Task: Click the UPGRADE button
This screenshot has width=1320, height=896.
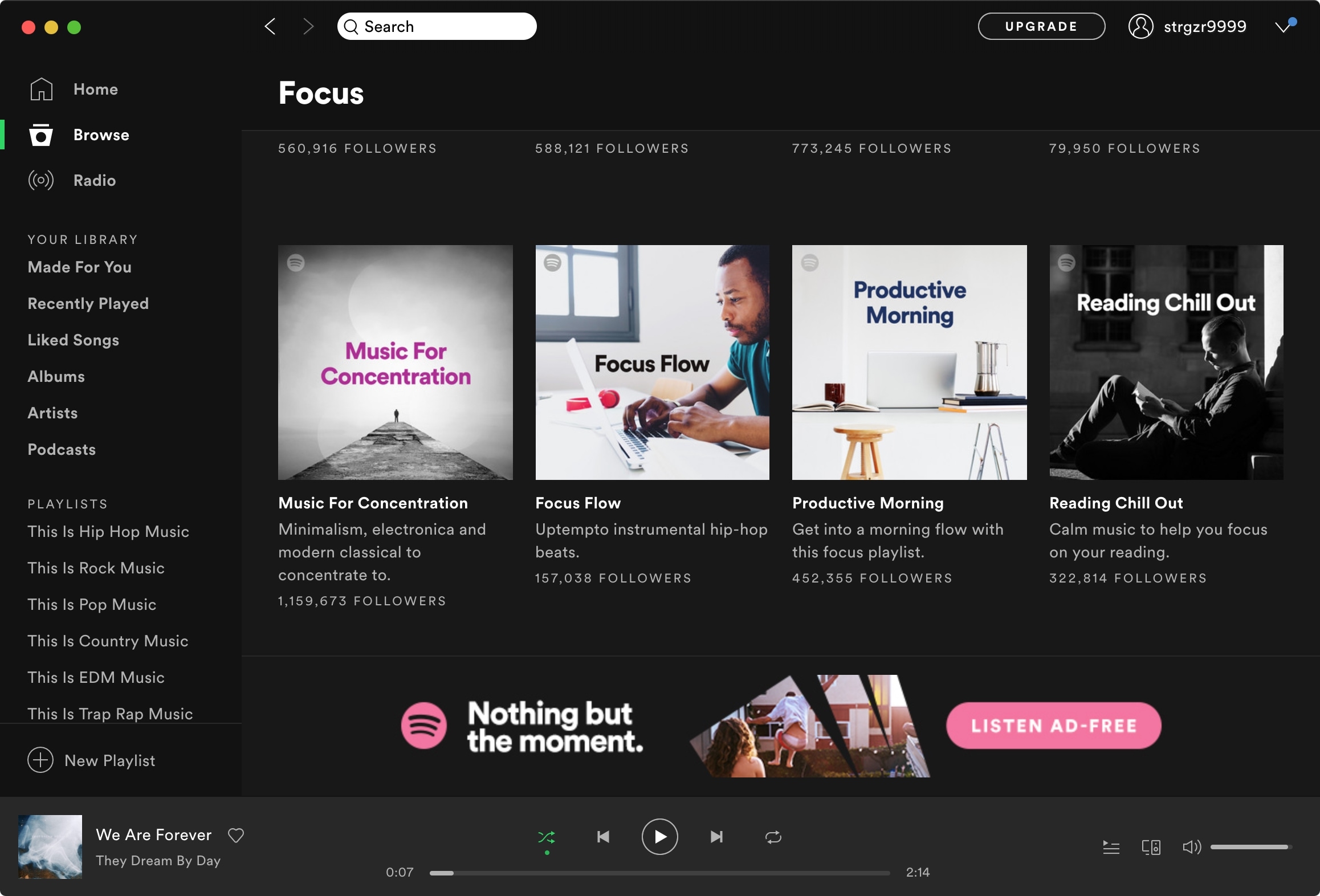Action: [1041, 25]
